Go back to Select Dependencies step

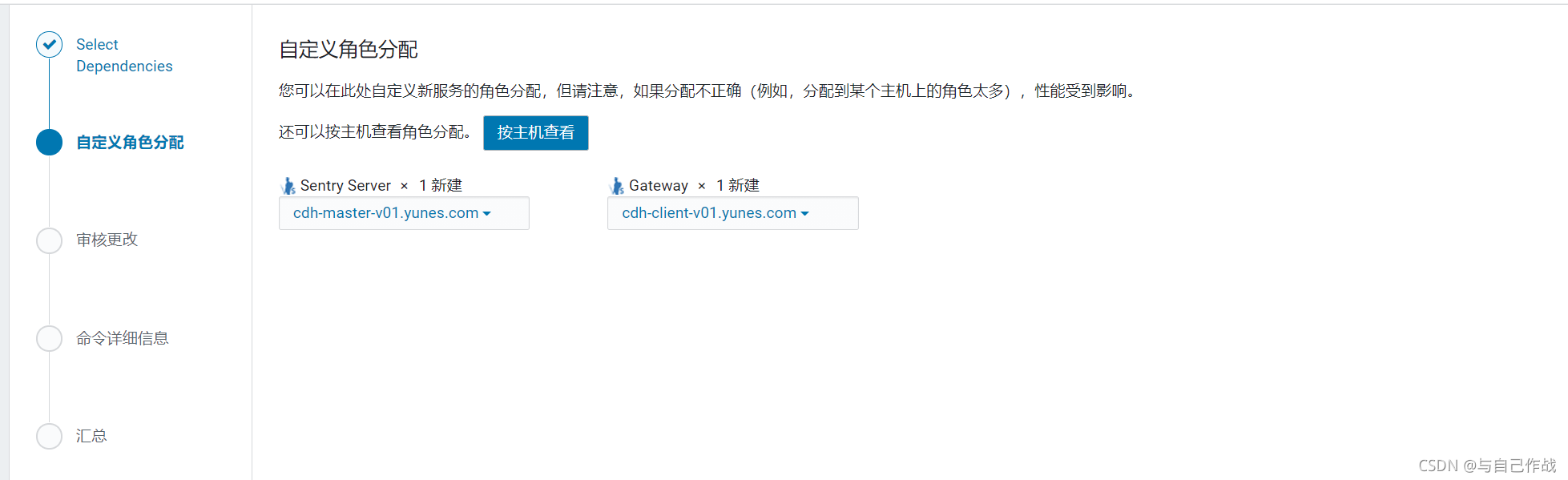coord(124,55)
